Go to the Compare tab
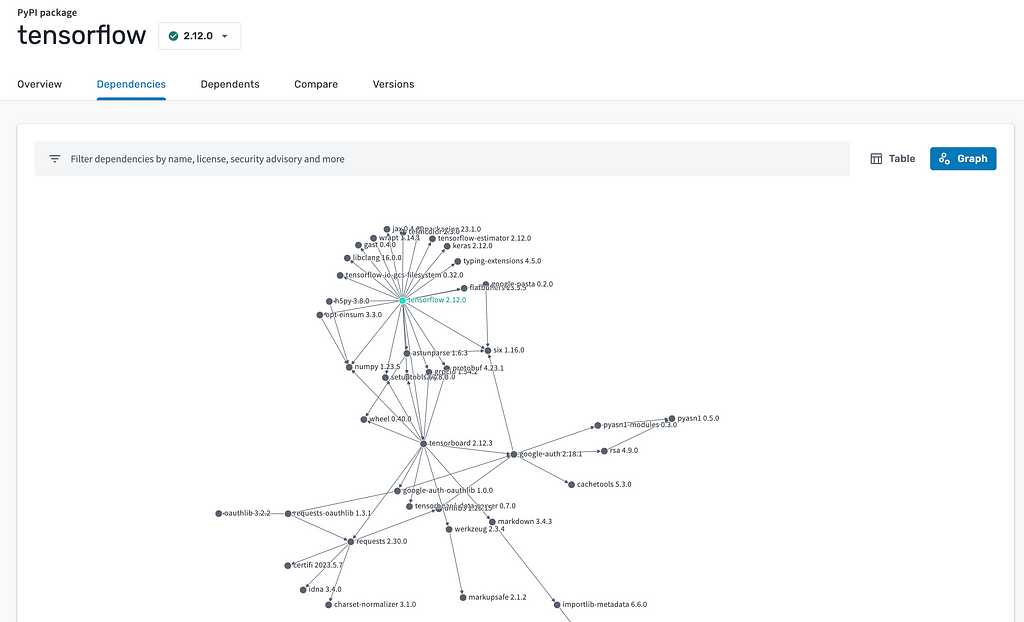Image resolution: width=1024 pixels, height=622 pixels. click(316, 84)
